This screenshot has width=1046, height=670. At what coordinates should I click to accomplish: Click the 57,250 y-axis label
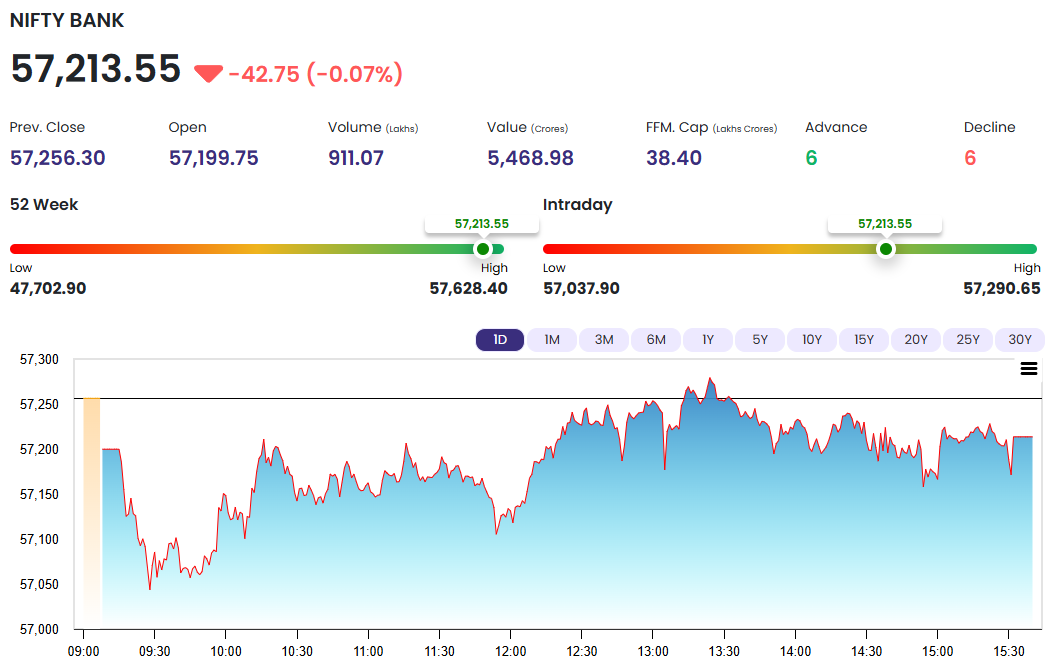pos(39,404)
